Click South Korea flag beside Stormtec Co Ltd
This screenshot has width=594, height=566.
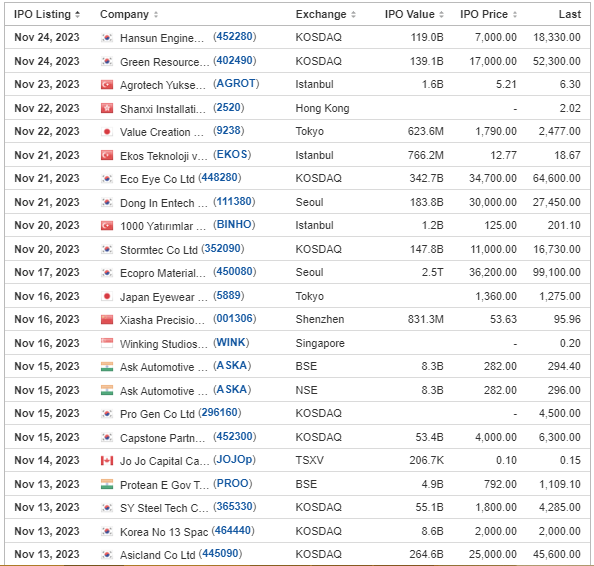point(107,249)
